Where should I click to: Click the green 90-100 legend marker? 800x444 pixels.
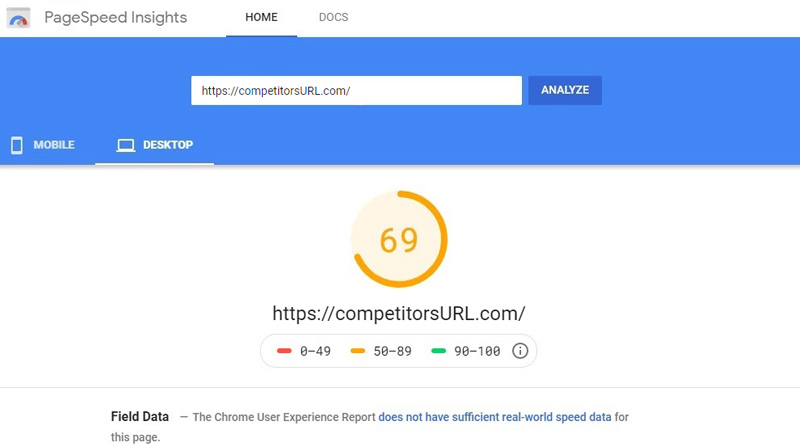[x=438, y=351]
